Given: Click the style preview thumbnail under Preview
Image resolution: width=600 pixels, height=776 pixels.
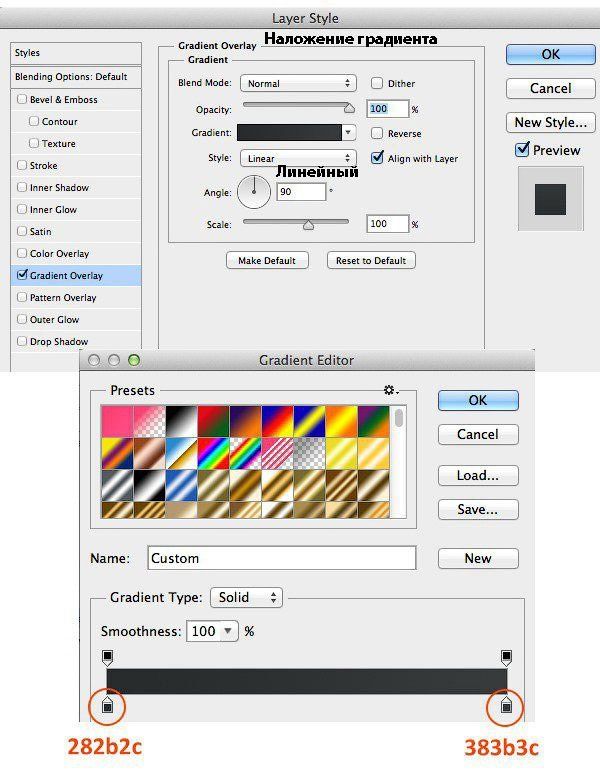Looking at the screenshot, I should [x=550, y=199].
